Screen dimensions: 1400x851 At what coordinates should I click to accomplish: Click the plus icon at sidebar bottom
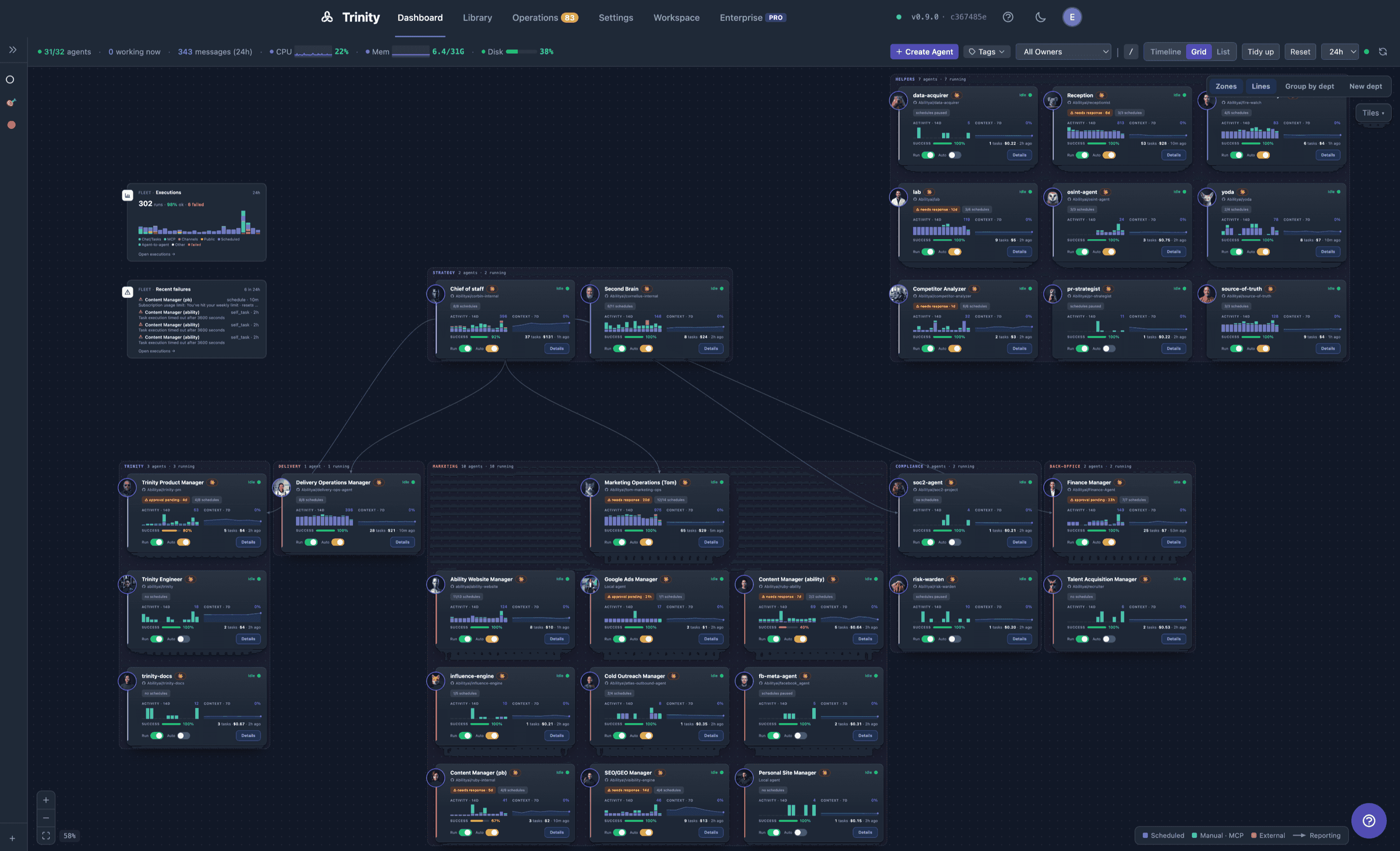click(x=13, y=838)
